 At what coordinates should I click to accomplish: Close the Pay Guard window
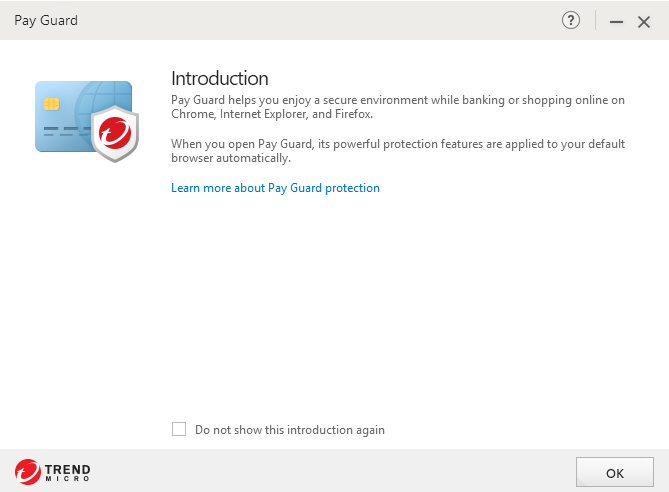[x=644, y=21]
